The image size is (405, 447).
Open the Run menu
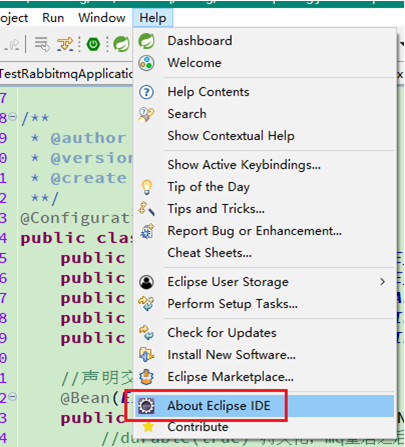pyautogui.click(x=53, y=18)
